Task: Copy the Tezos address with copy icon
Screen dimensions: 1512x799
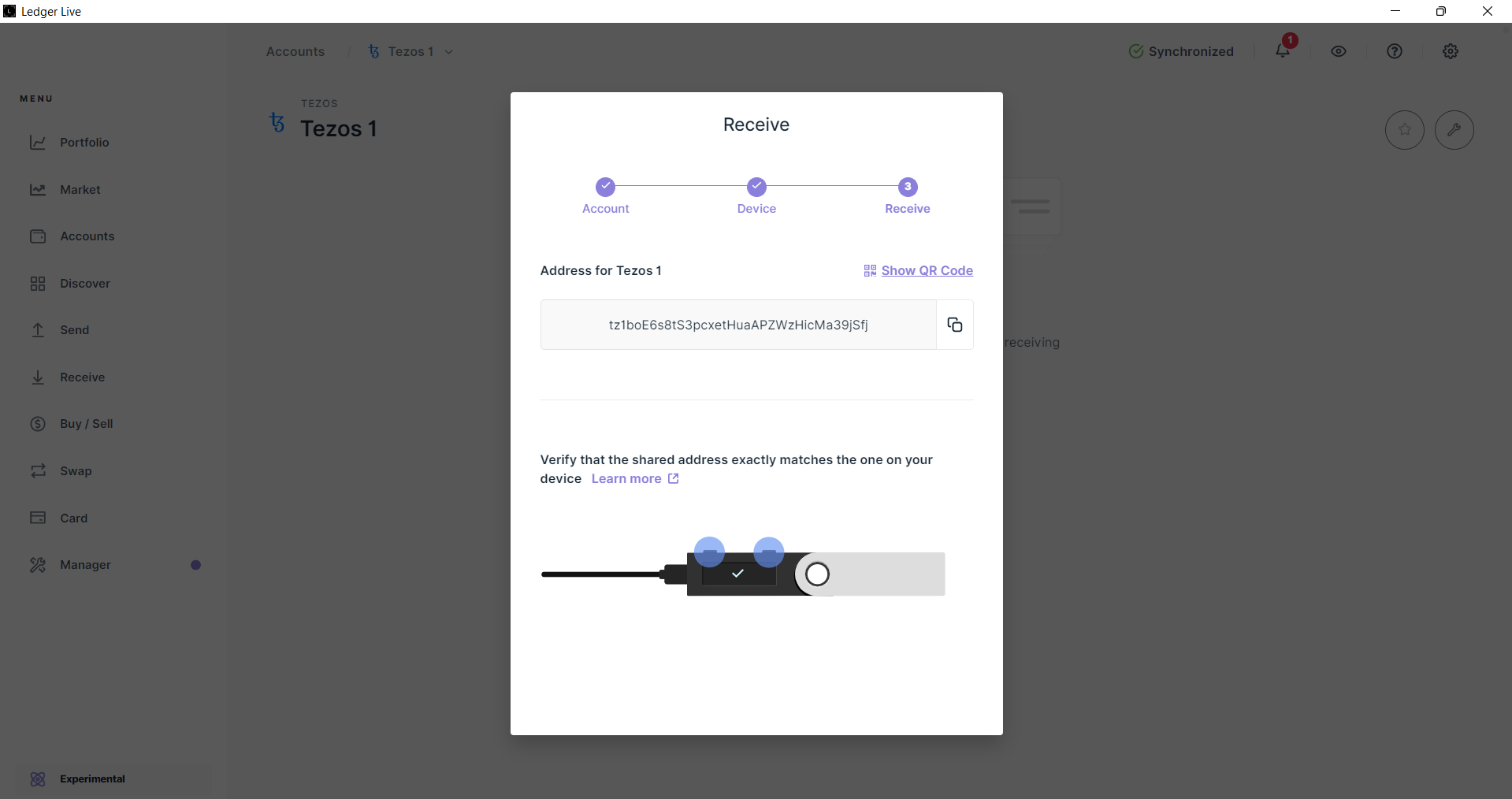Action: (954, 325)
